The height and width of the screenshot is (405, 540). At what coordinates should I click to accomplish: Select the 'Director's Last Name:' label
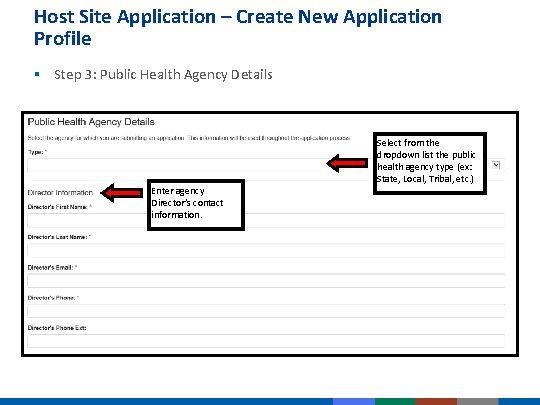coord(59,237)
